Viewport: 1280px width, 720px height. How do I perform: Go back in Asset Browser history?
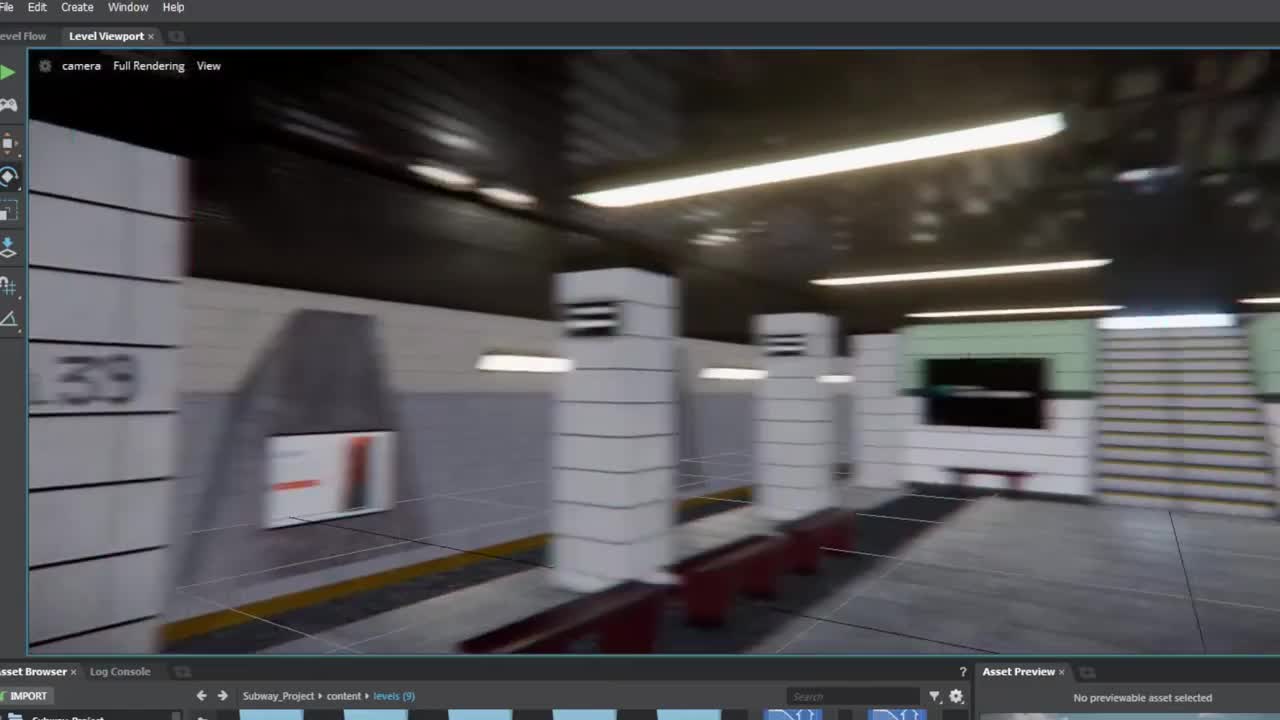[x=201, y=696]
